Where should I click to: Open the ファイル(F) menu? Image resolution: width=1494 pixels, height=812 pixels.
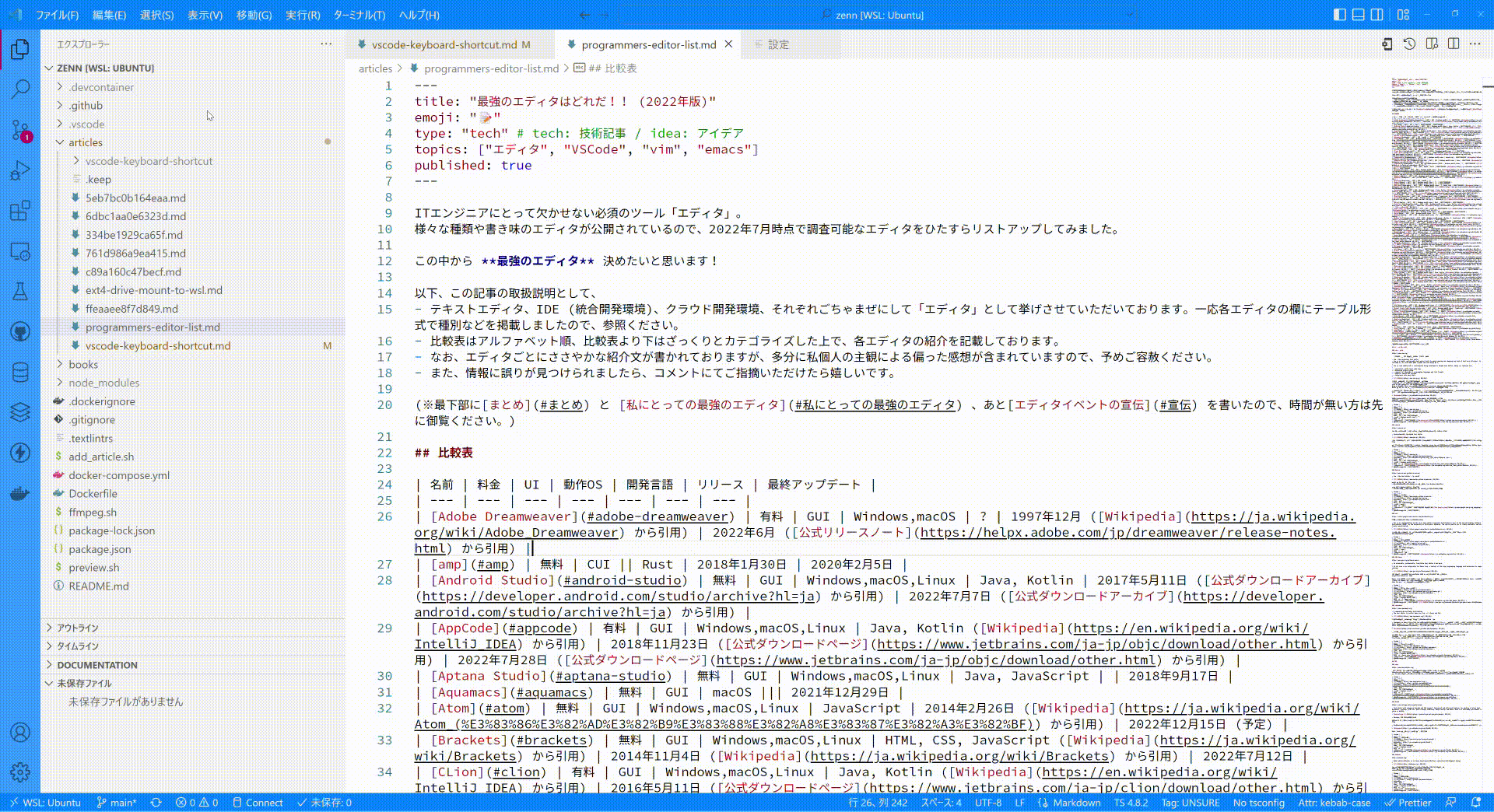tap(57, 15)
